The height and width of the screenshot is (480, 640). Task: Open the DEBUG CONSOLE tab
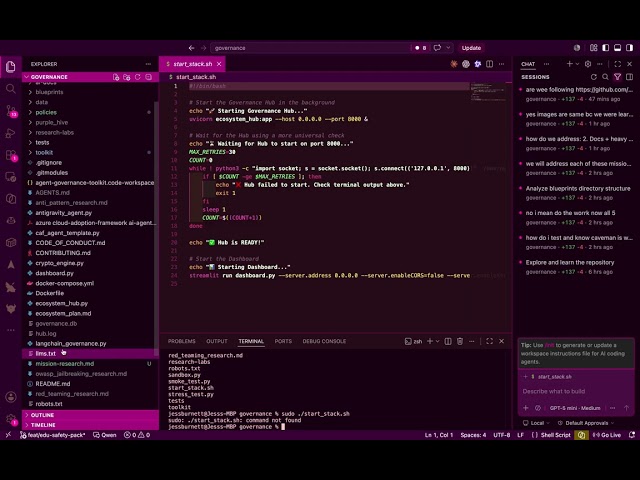(x=324, y=341)
